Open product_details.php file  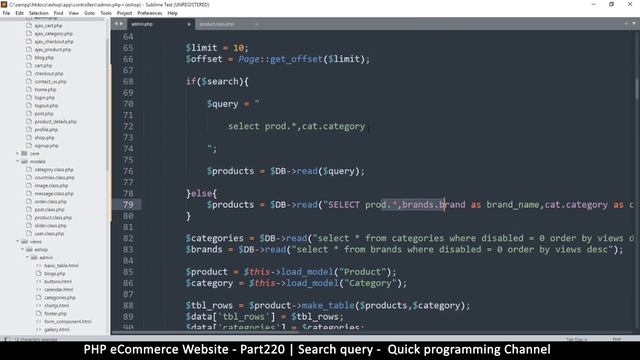pyautogui.click(x=56, y=122)
